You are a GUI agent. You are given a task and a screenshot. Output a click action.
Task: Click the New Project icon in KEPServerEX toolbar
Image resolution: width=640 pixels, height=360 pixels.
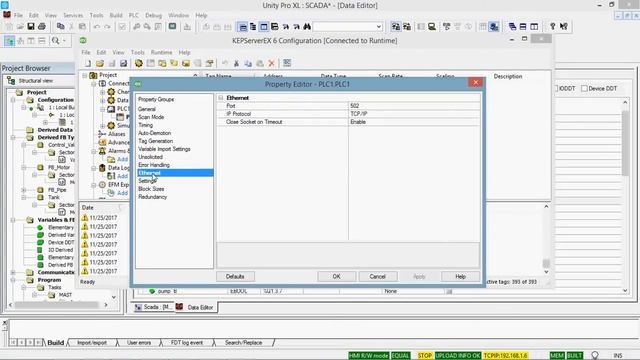click(88, 63)
